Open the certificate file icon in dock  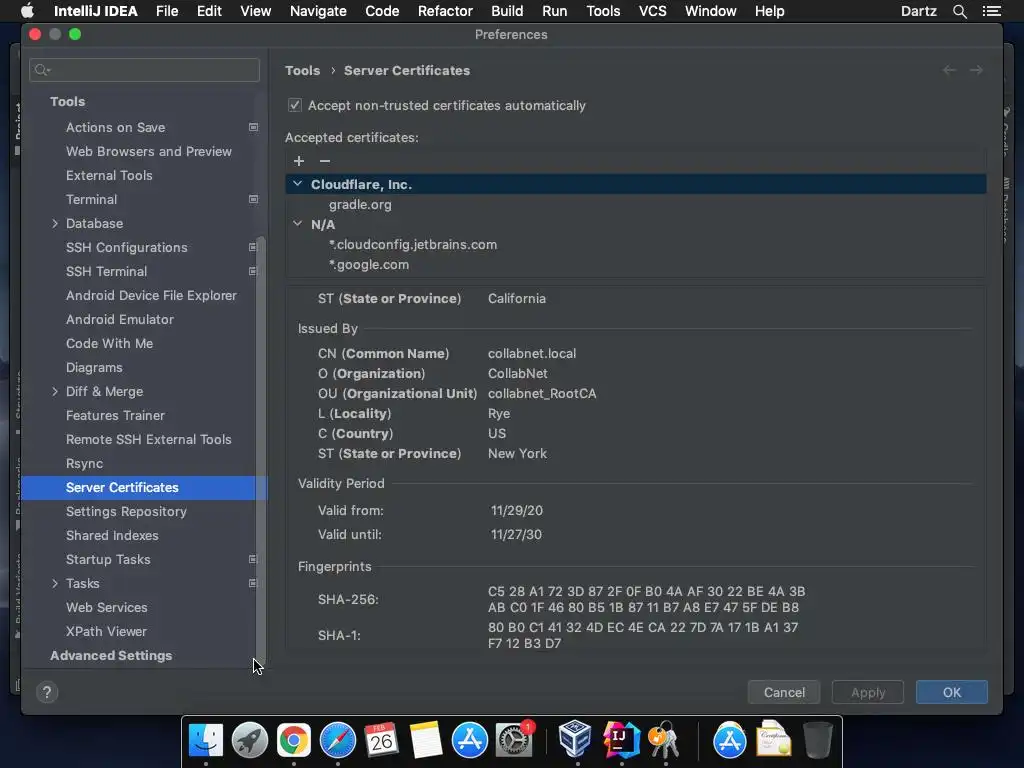coord(774,740)
